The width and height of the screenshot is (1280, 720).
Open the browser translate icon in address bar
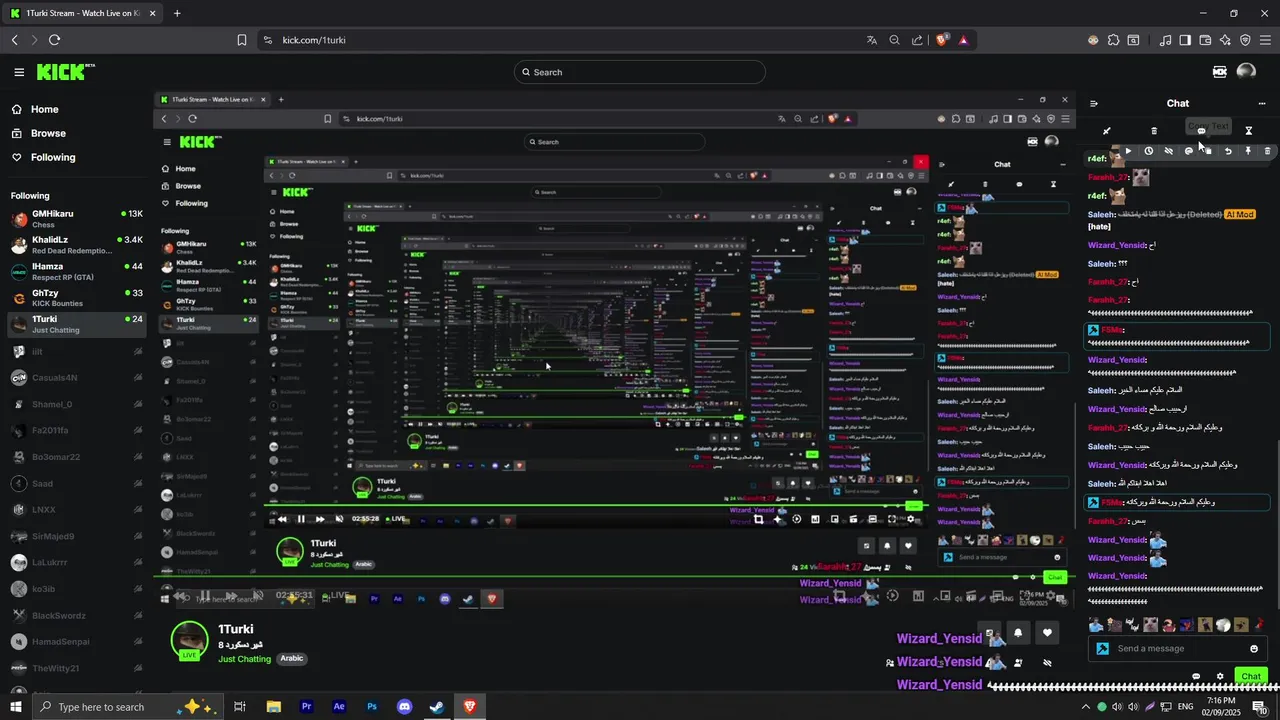872,40
